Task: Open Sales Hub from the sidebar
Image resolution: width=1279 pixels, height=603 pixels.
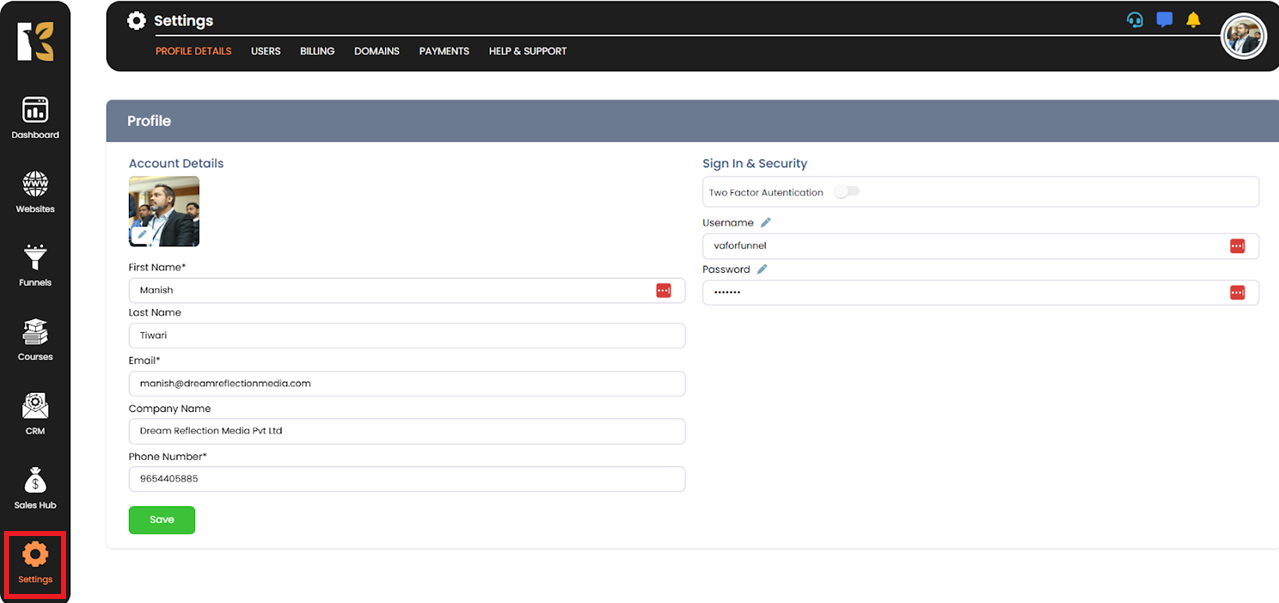Action: pos(35,488)
